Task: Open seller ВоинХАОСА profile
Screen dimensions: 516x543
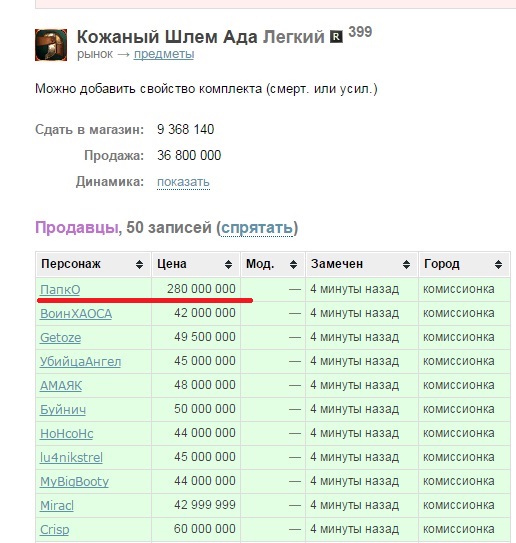Action: [x=76, y=313]
